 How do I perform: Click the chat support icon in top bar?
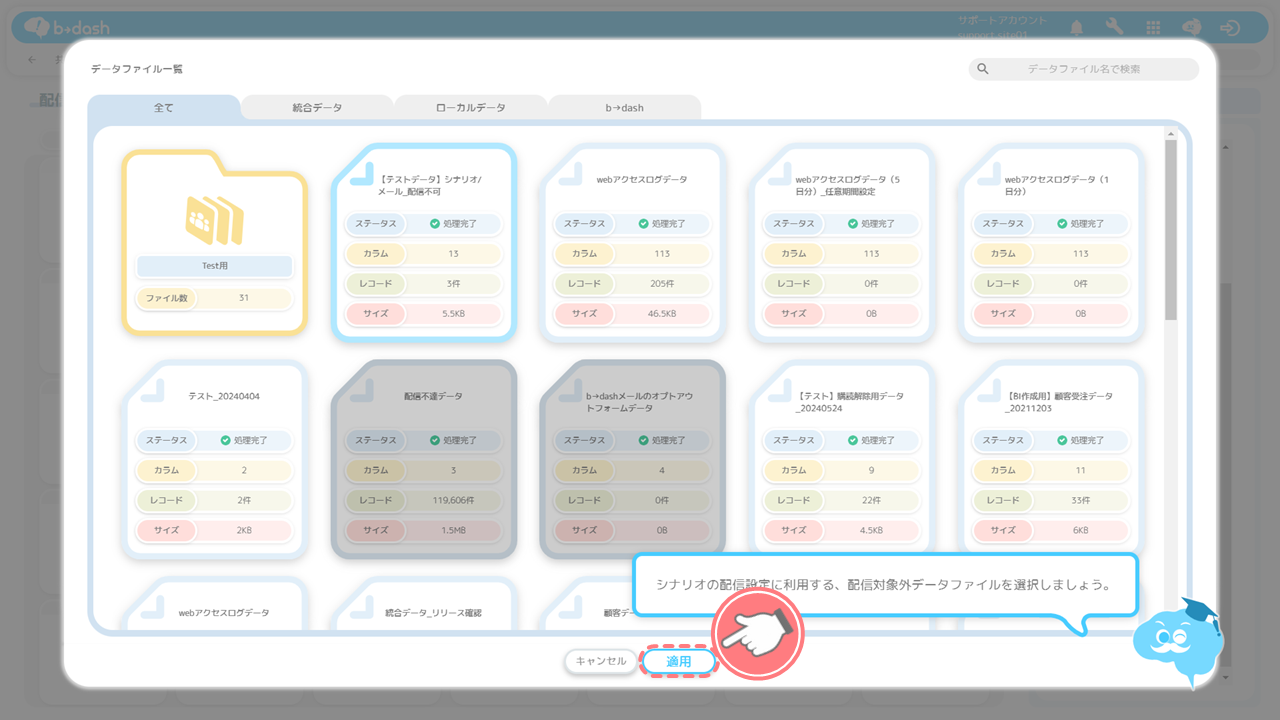pyautogui.click(x=1192, y=28)
